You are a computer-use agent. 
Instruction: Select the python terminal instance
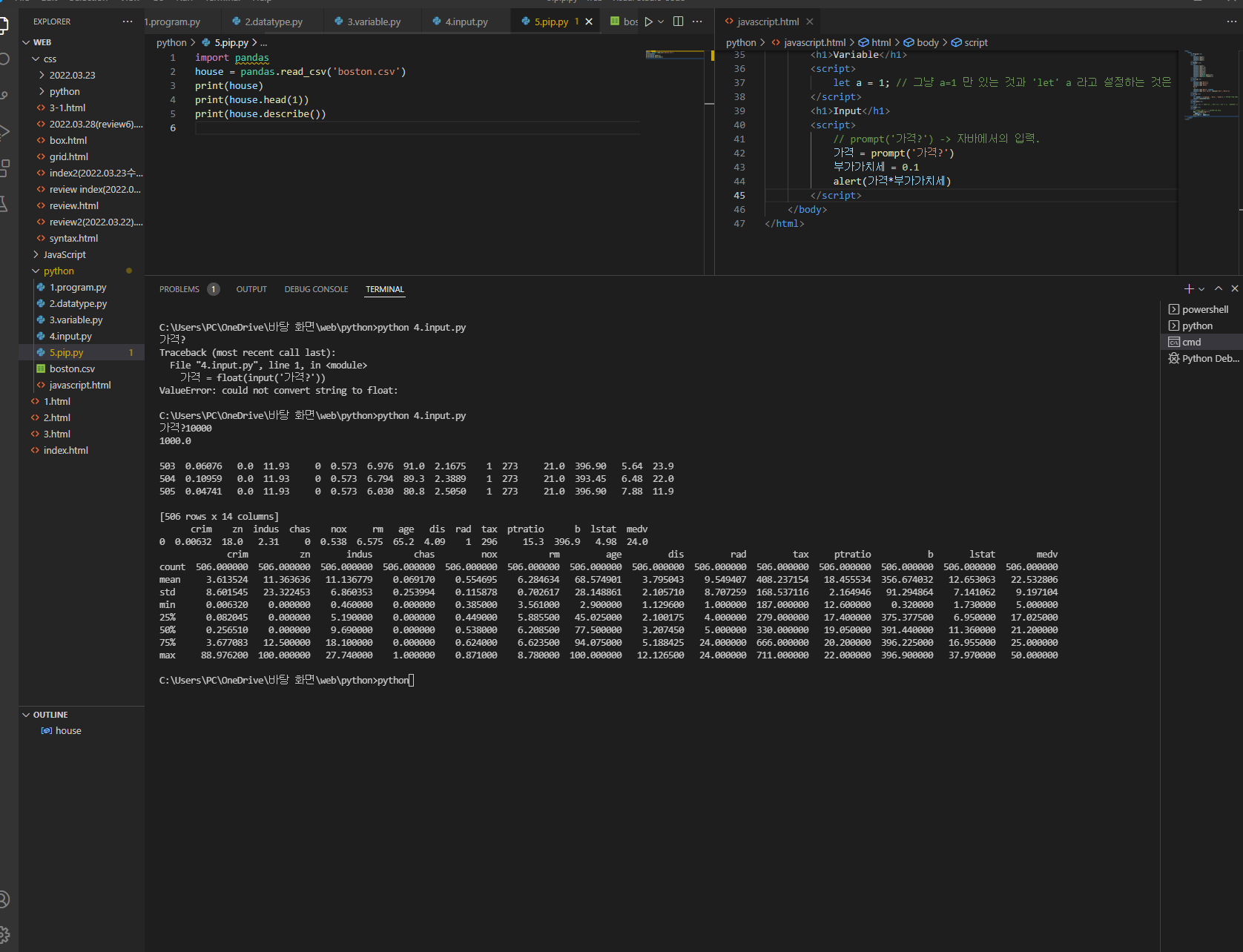pyautogui.click(x=1201, y=325)
